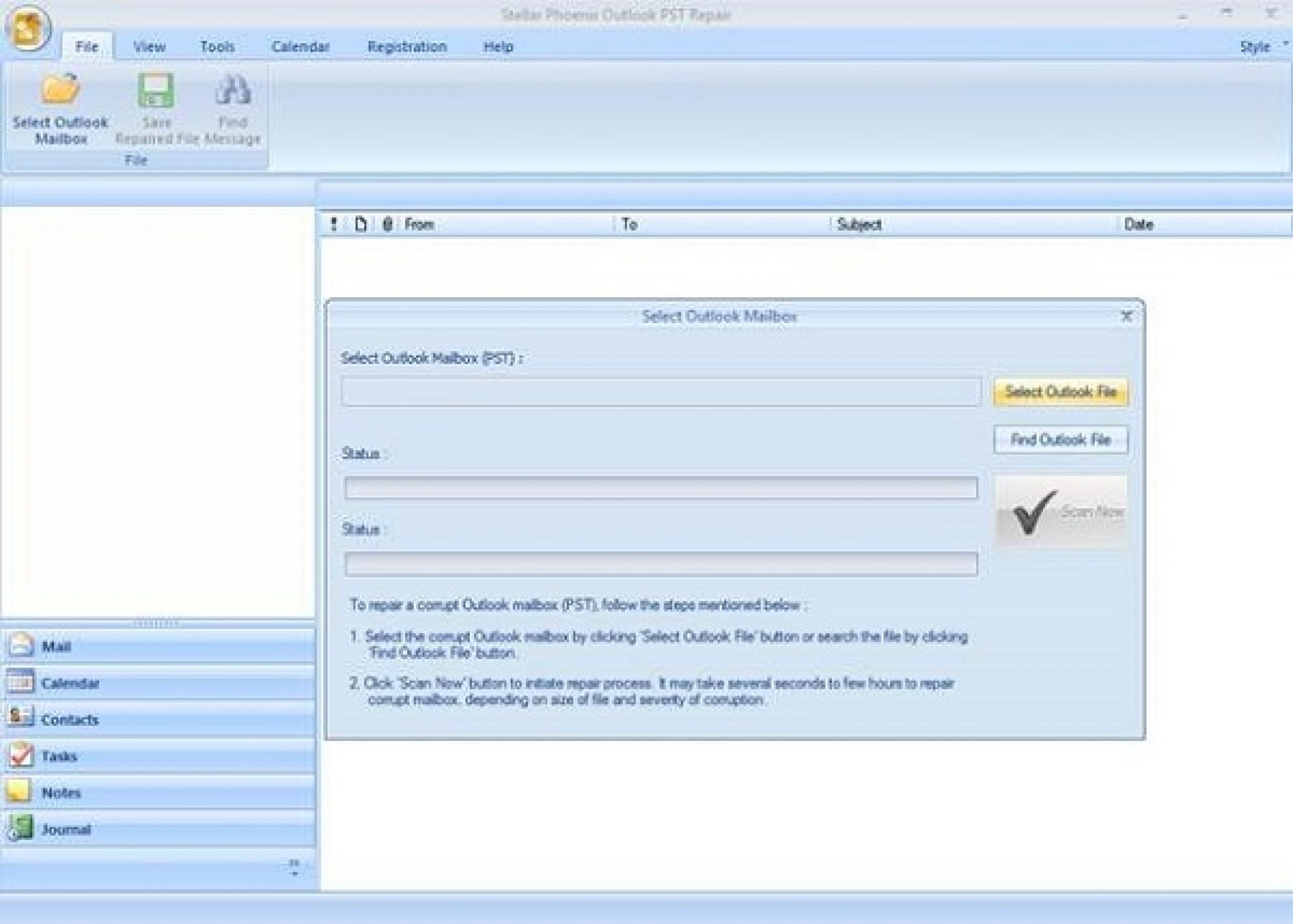The height and width of the screenshot is (924, 1293).
Task: Expand navigation pane configure buttons arrow
Action: (x=294, y=867)
